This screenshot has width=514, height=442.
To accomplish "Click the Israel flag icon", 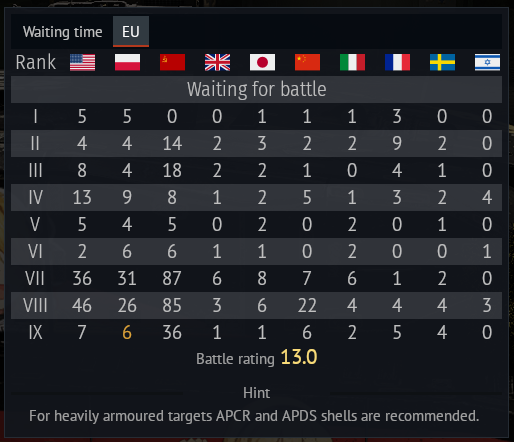I will click(x=487, y=62).
